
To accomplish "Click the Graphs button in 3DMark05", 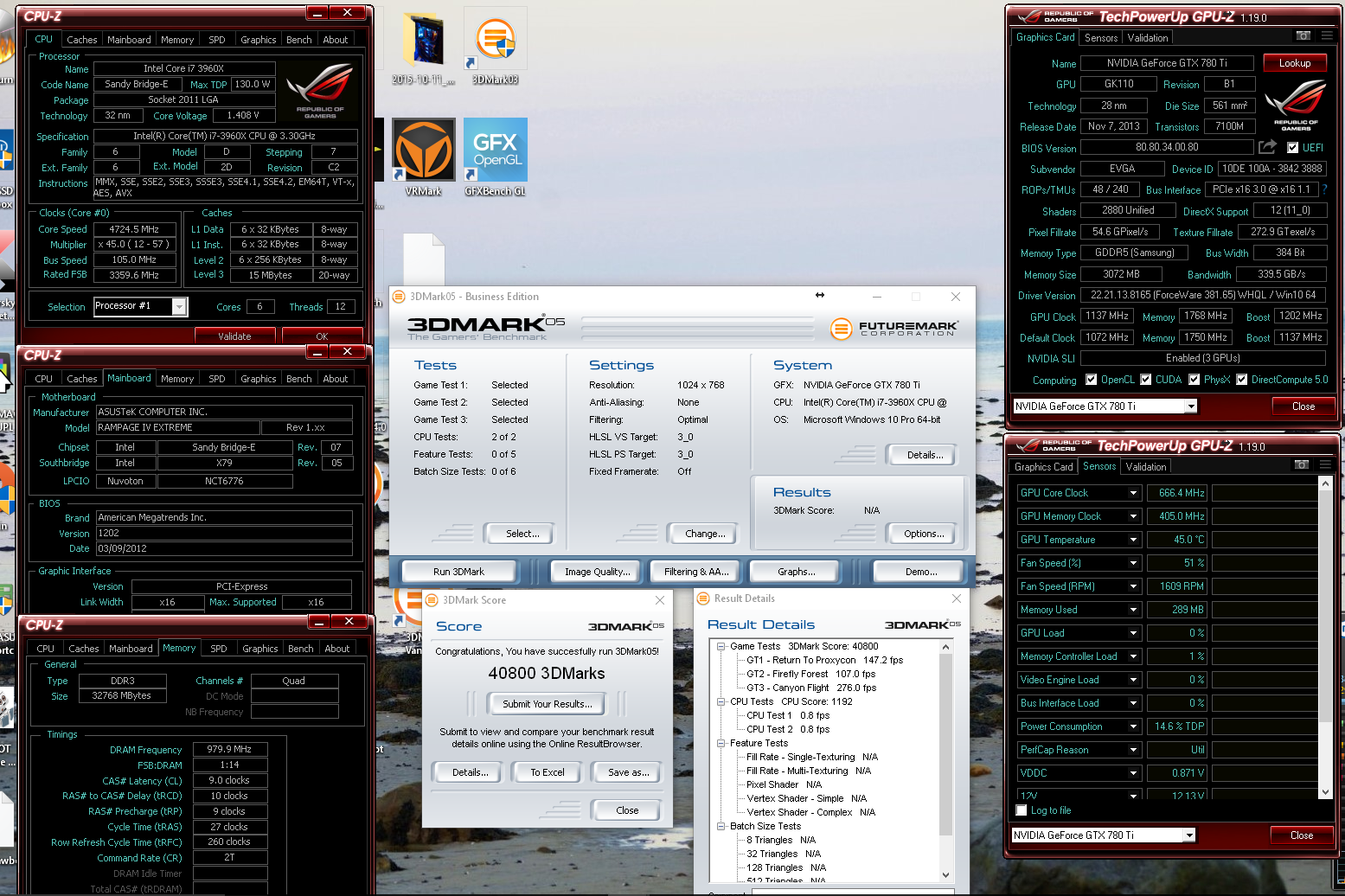I will [796, 572].
